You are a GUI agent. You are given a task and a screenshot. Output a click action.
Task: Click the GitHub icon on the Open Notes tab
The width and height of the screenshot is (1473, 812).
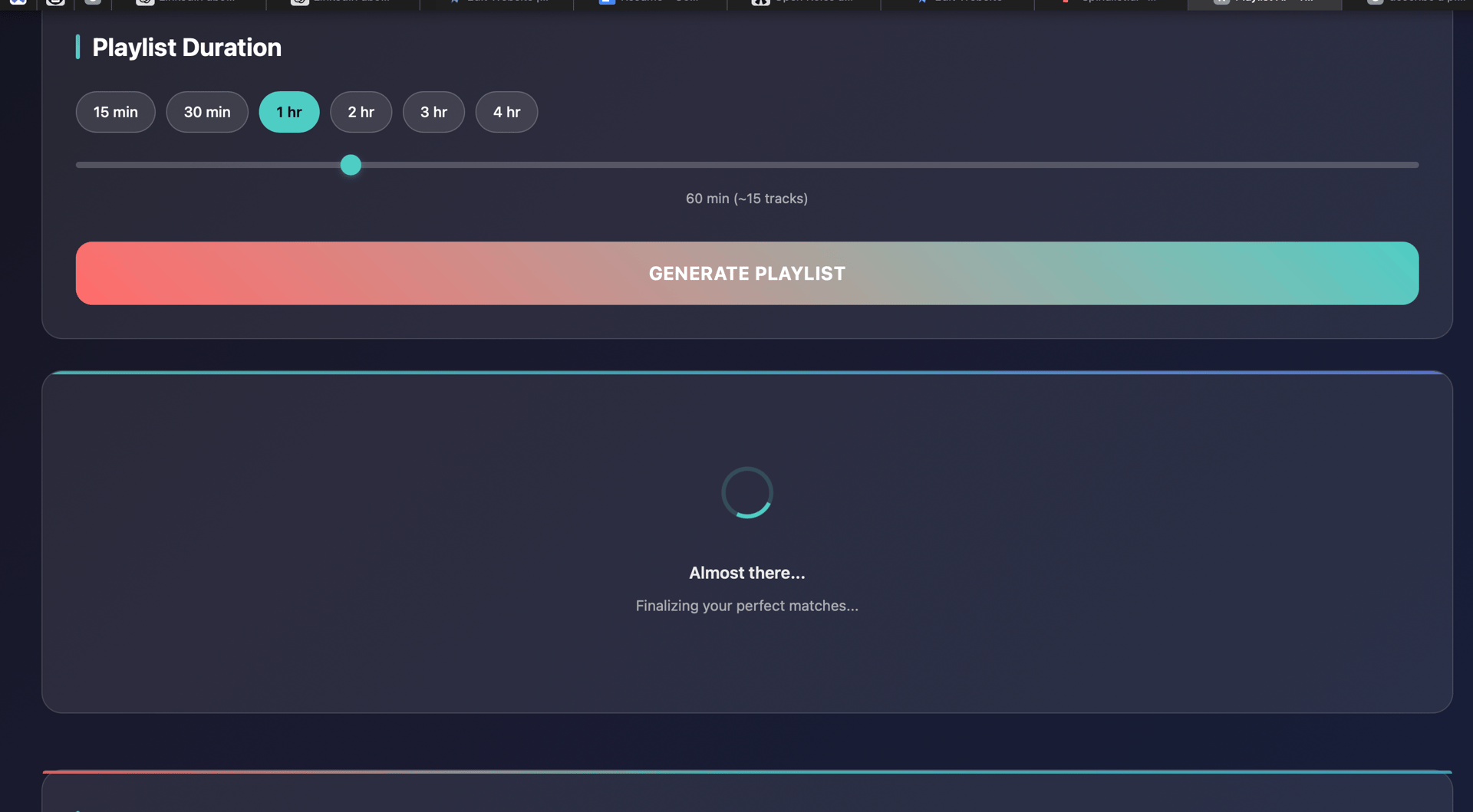click(x=760, y=3)
